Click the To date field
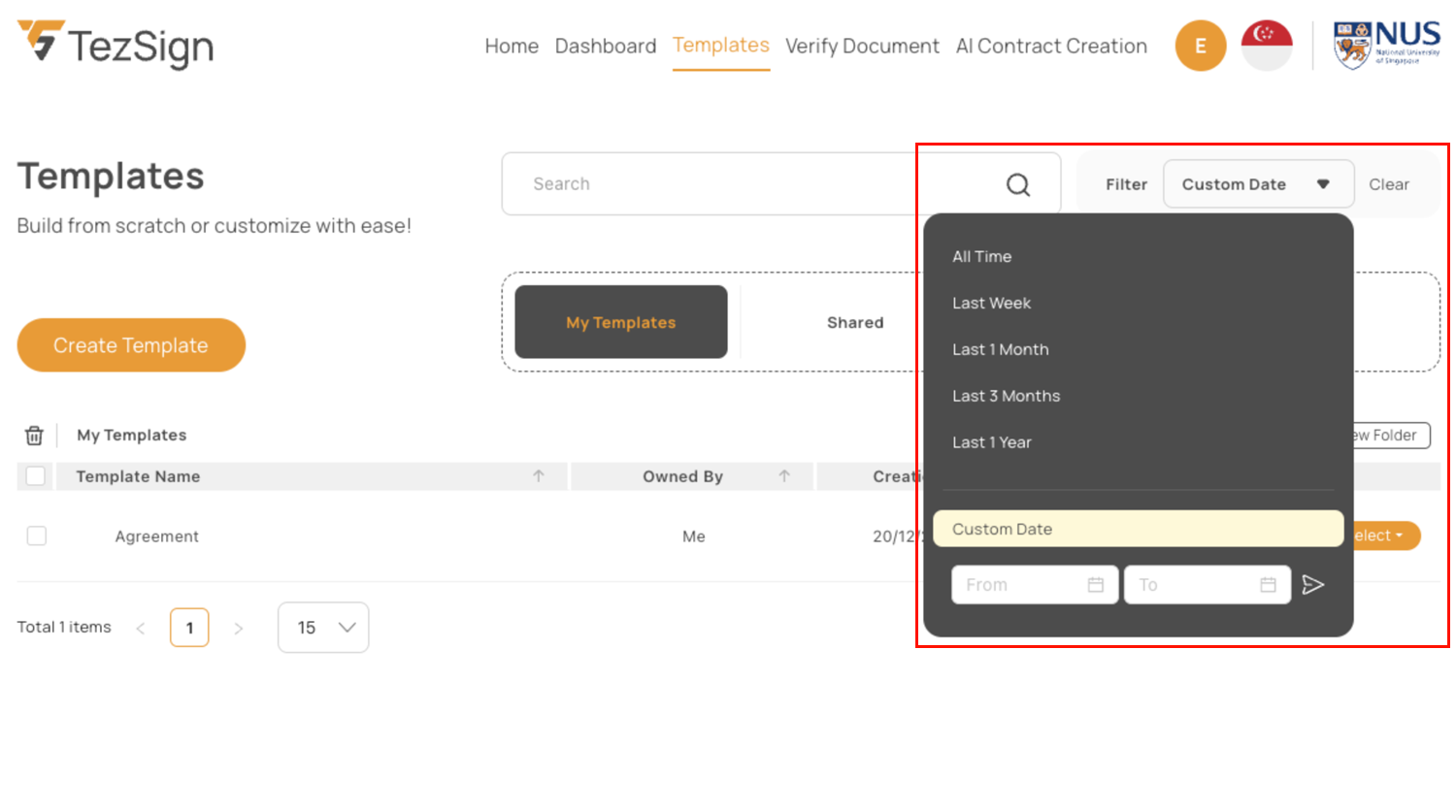 pyautogui.click(x=1208, y=585)
